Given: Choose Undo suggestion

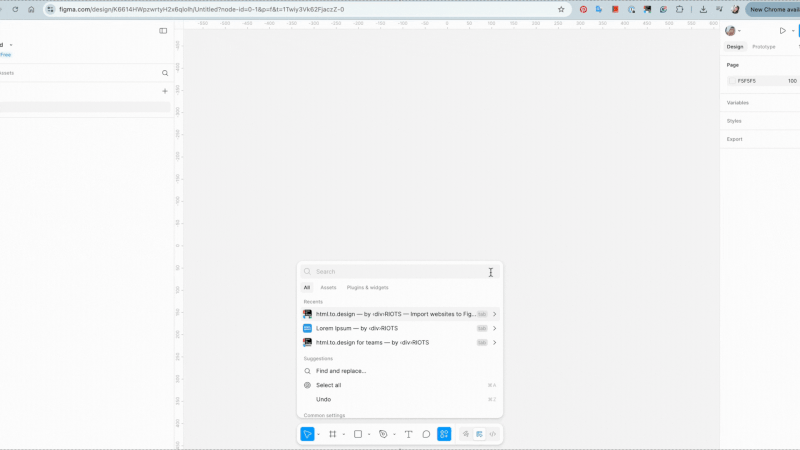Looking at the screenshot, I should click(399, 399).
